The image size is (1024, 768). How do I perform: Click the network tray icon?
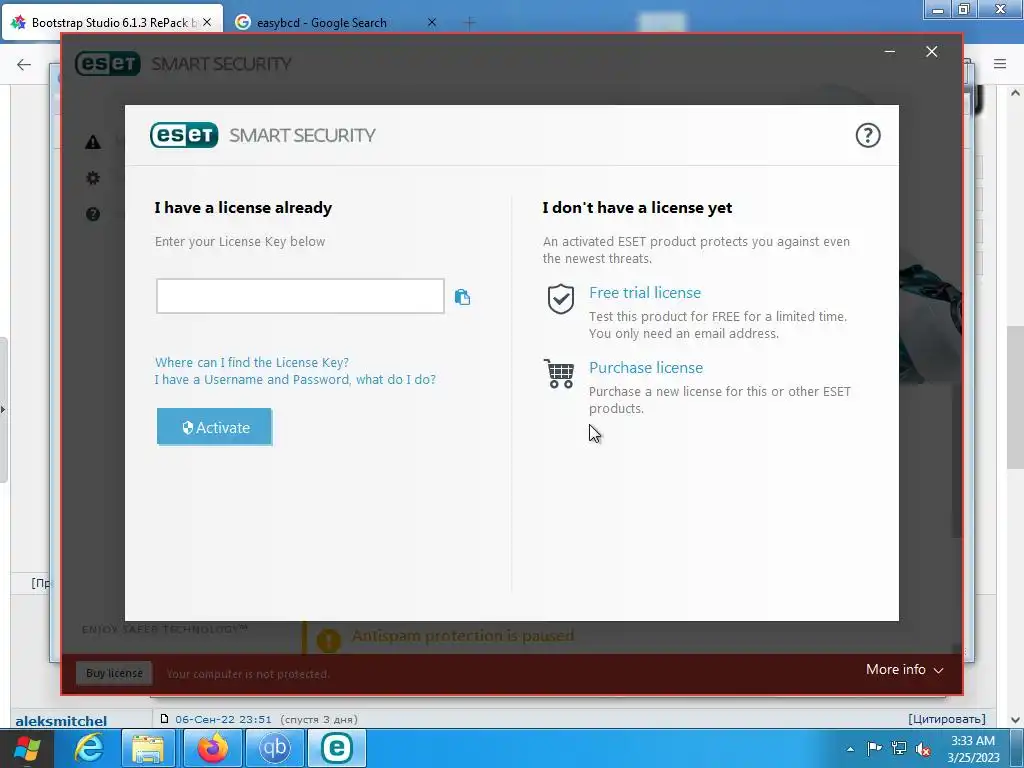(899, 748)
